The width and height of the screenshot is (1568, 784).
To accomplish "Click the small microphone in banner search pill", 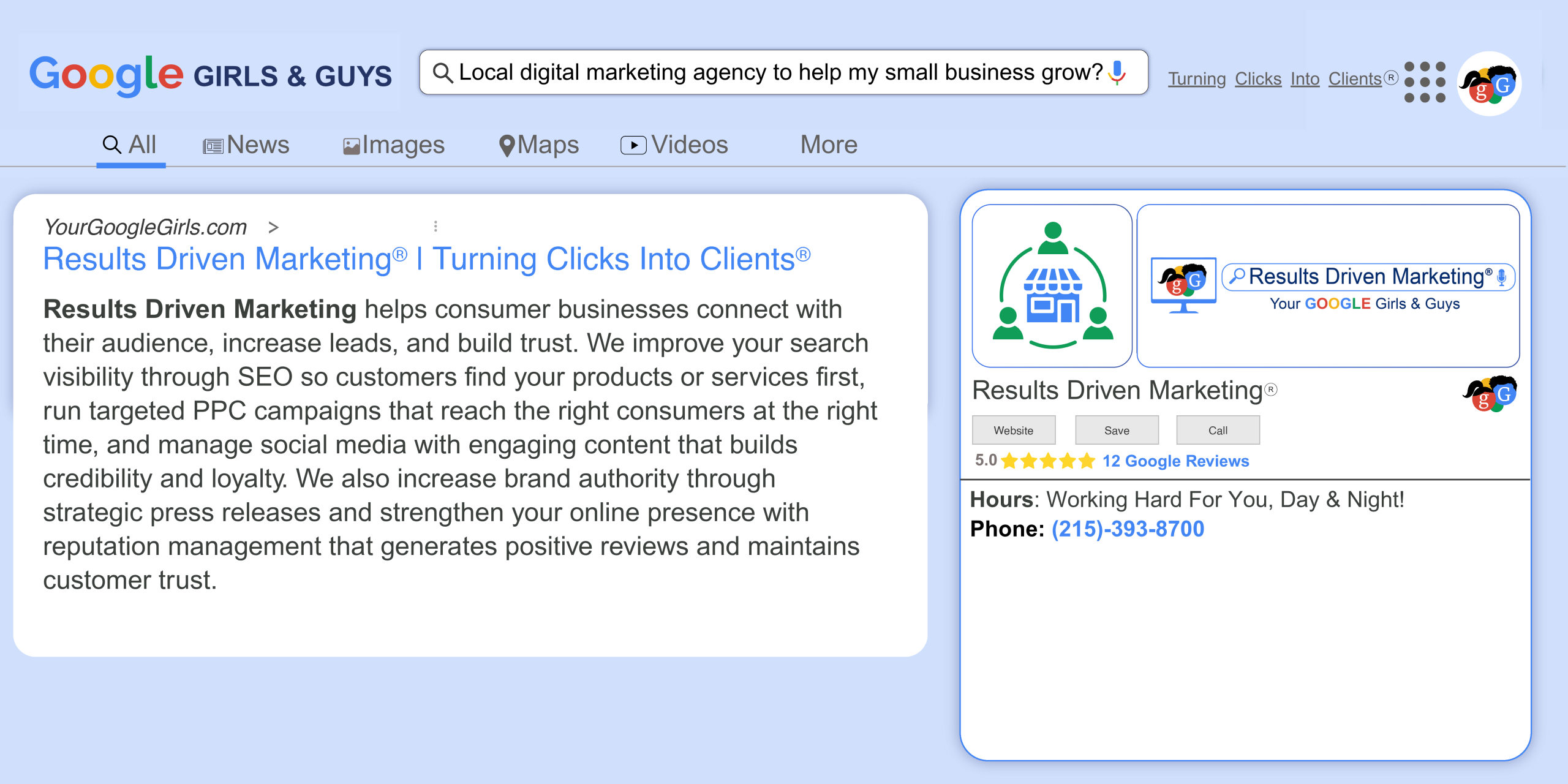I will coord(1501,277).
